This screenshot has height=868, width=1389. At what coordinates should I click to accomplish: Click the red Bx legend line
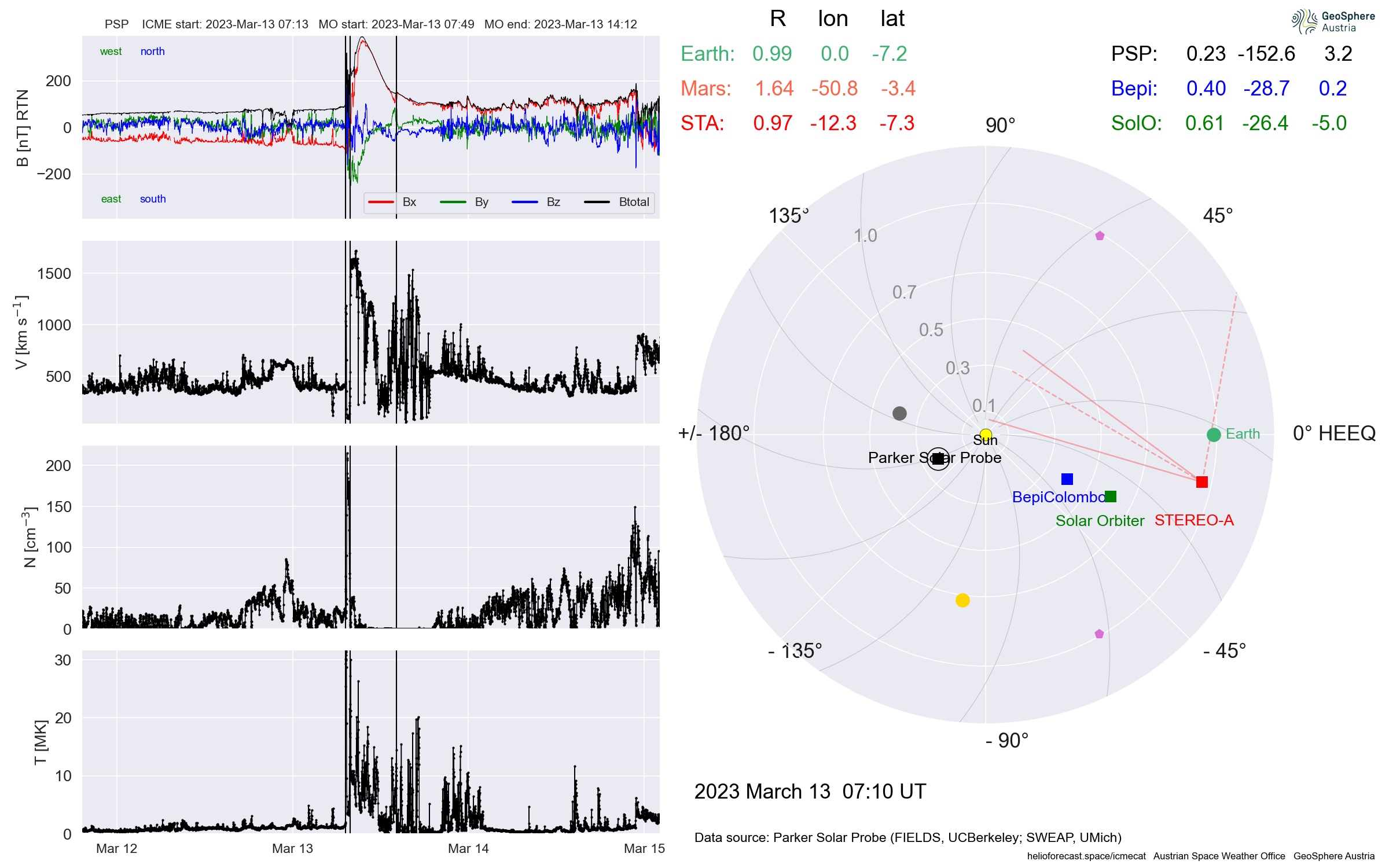tap(381, 202)
